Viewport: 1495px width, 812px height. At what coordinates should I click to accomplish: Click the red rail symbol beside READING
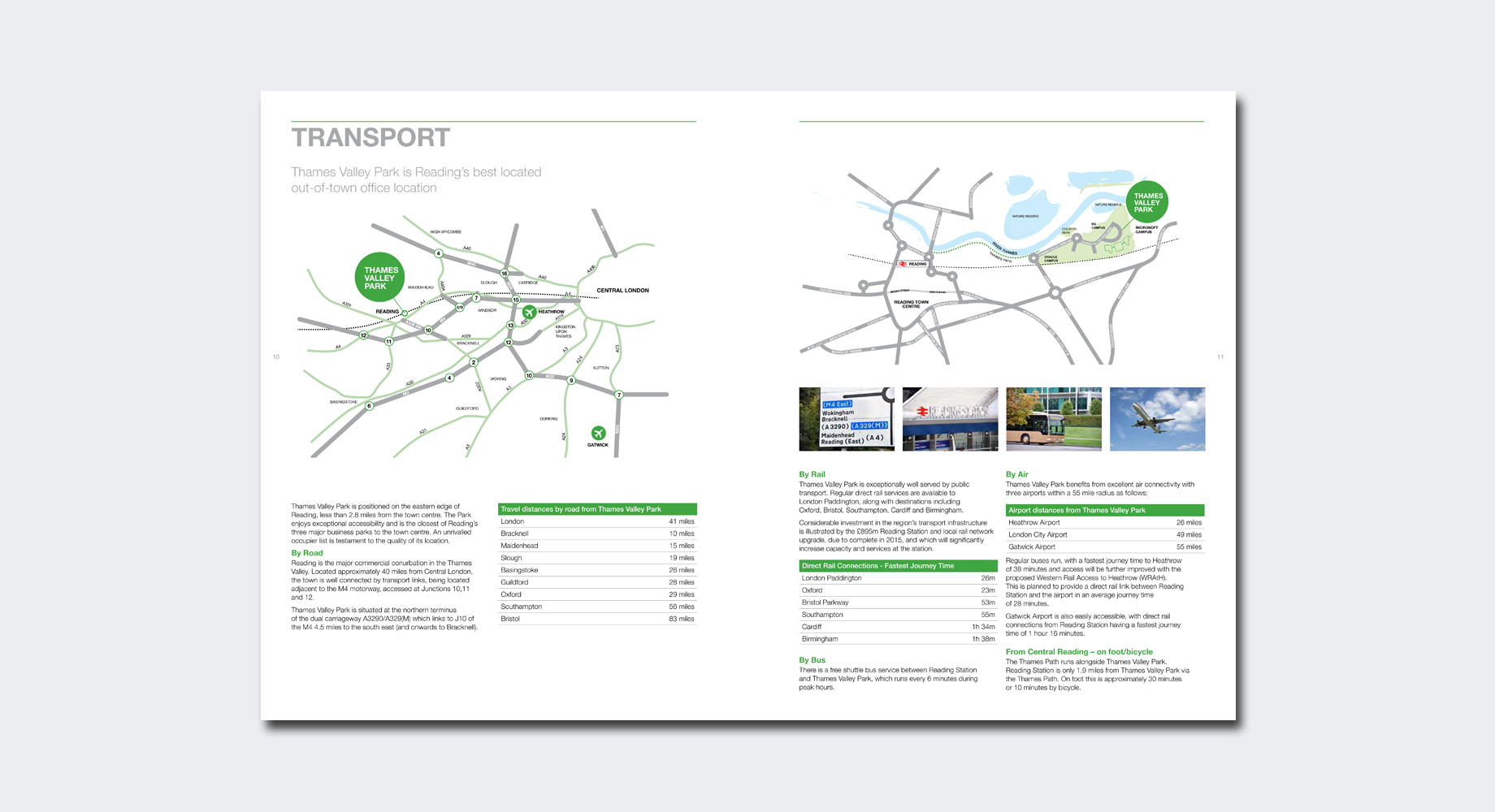[903, 264]
